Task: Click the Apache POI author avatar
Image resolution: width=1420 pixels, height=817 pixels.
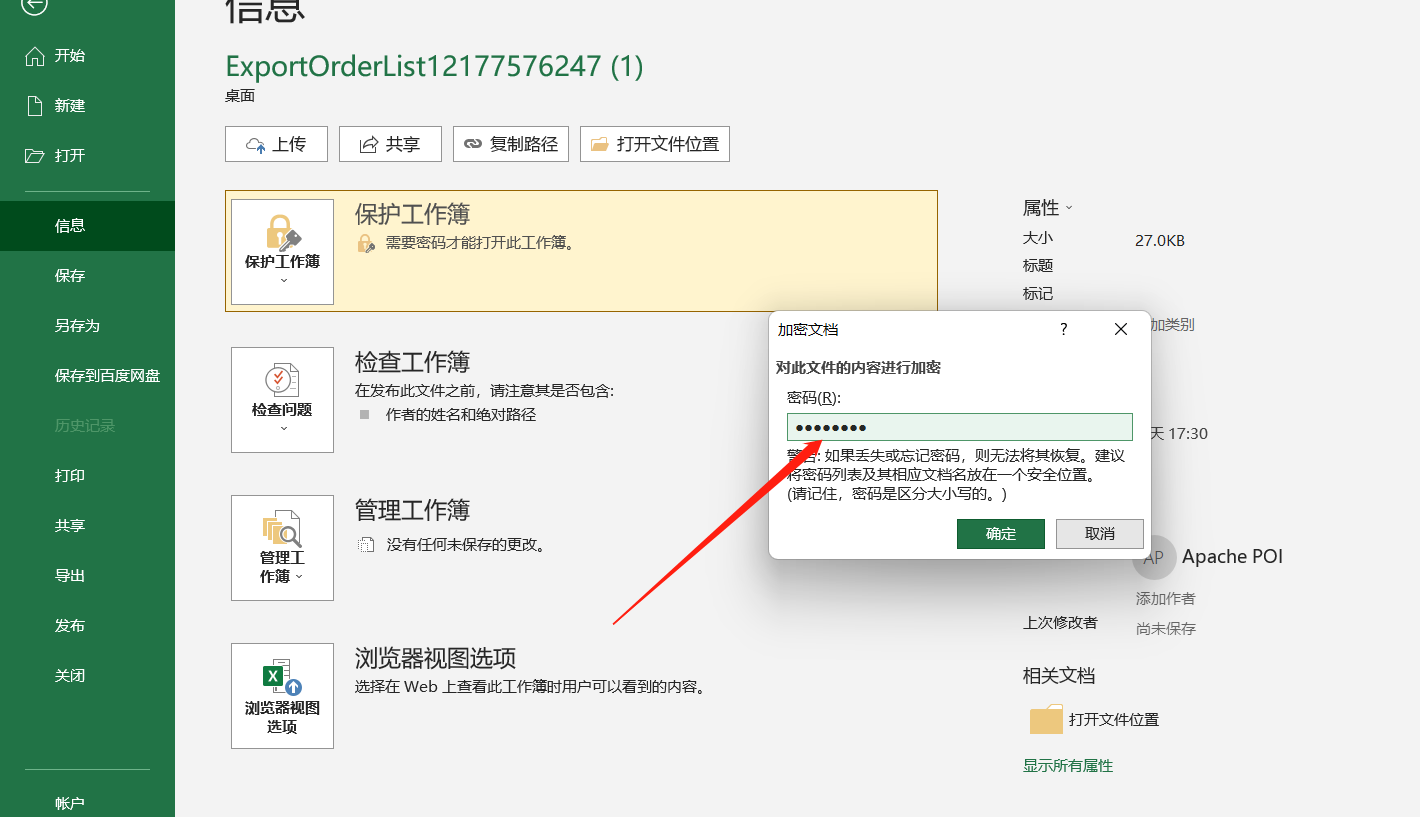Action: point(1153,558)
